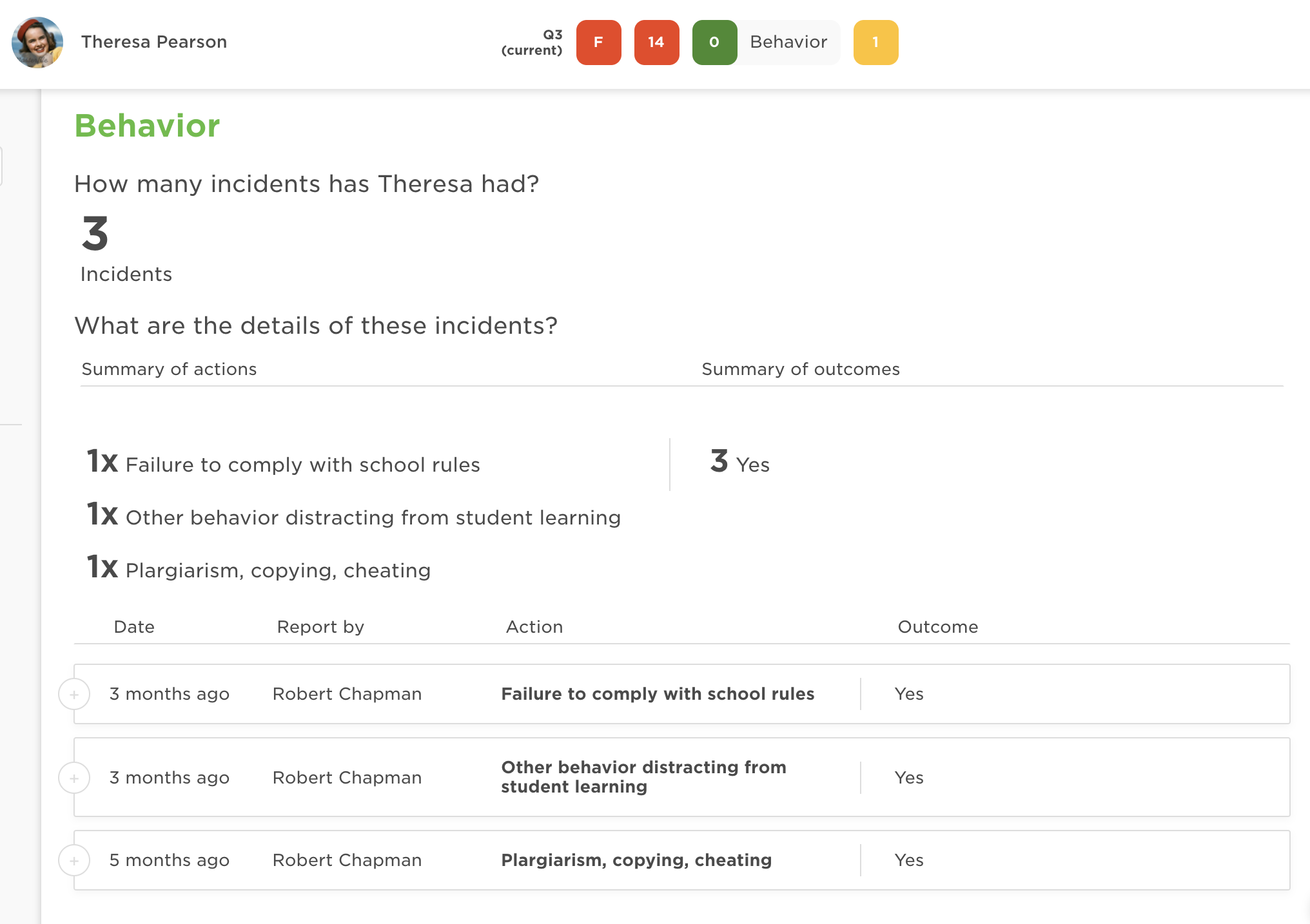Click Theresa Pearson's profile photo
The width and height of the screenshot is (1310, 924).
(x=37, y=43)
